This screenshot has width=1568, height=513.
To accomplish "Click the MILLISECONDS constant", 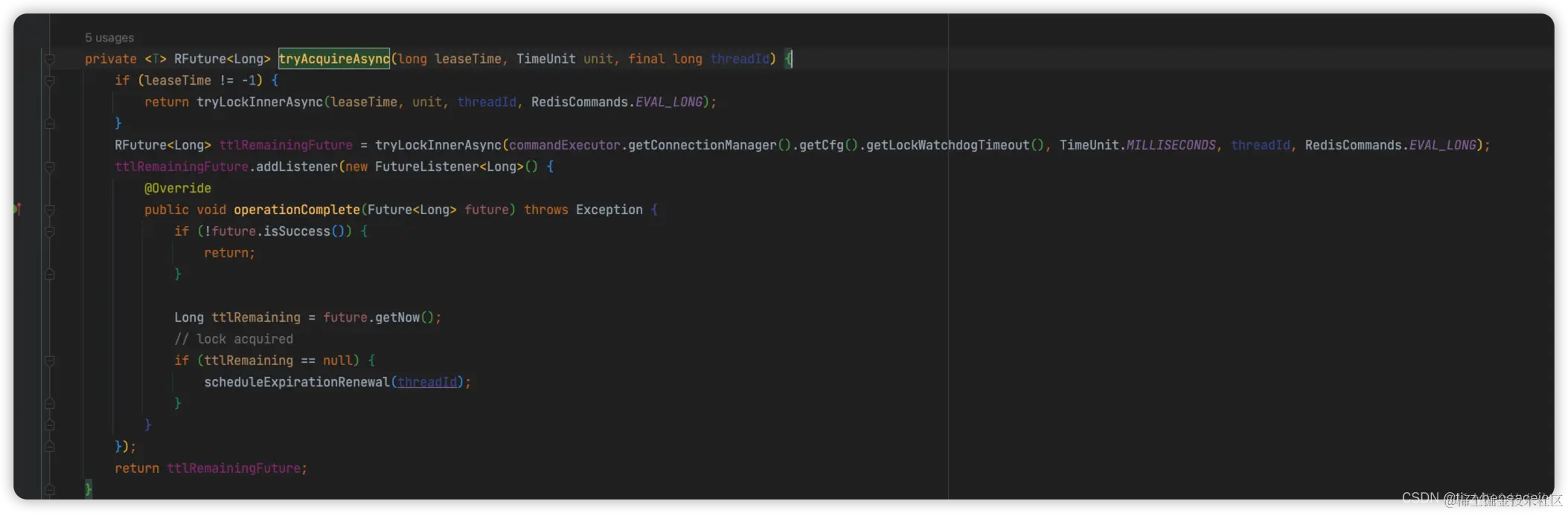I will (x=1171, y=145).
